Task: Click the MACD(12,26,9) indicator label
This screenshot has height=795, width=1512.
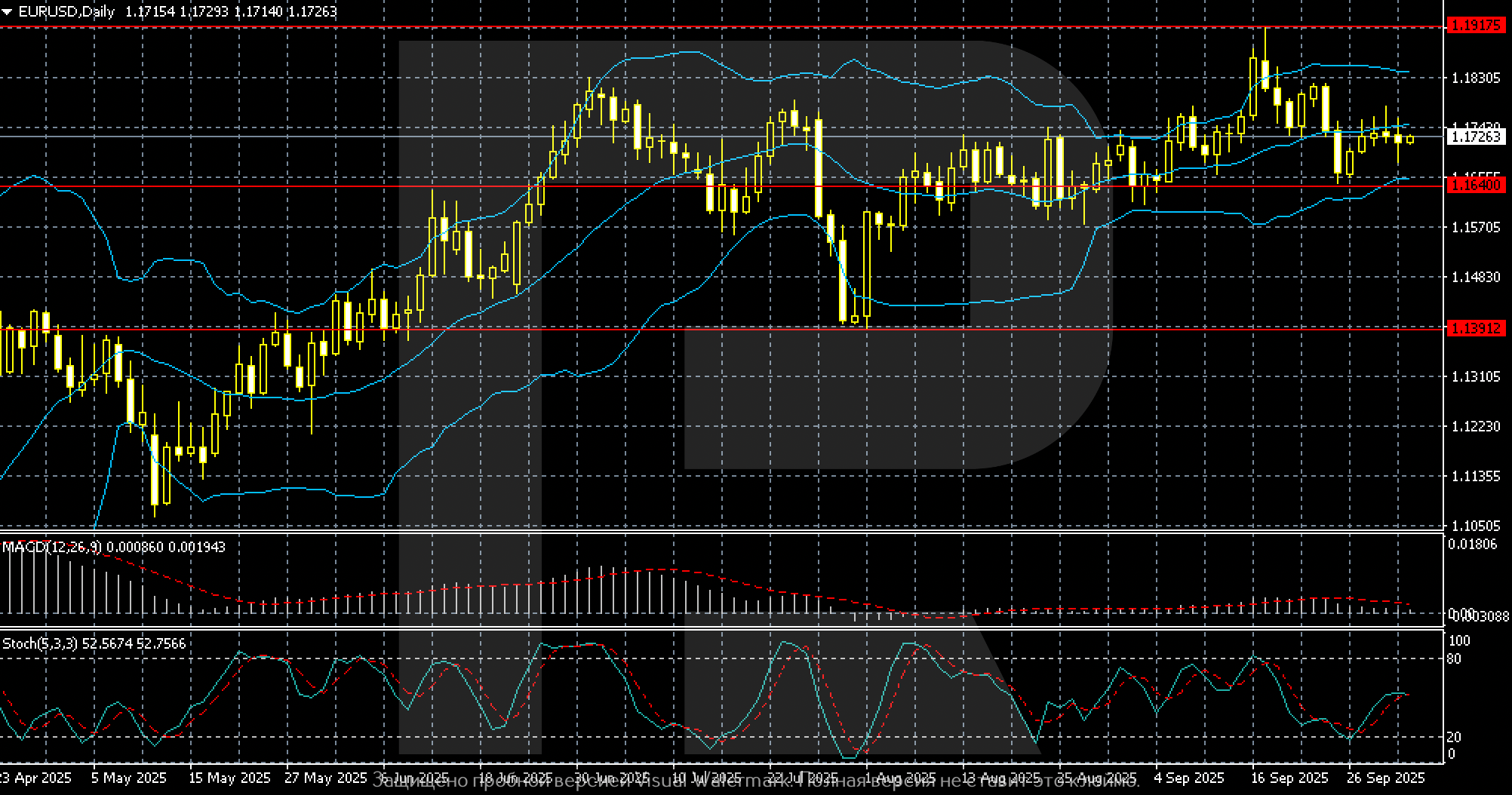Action: click(x=51, y=547)
